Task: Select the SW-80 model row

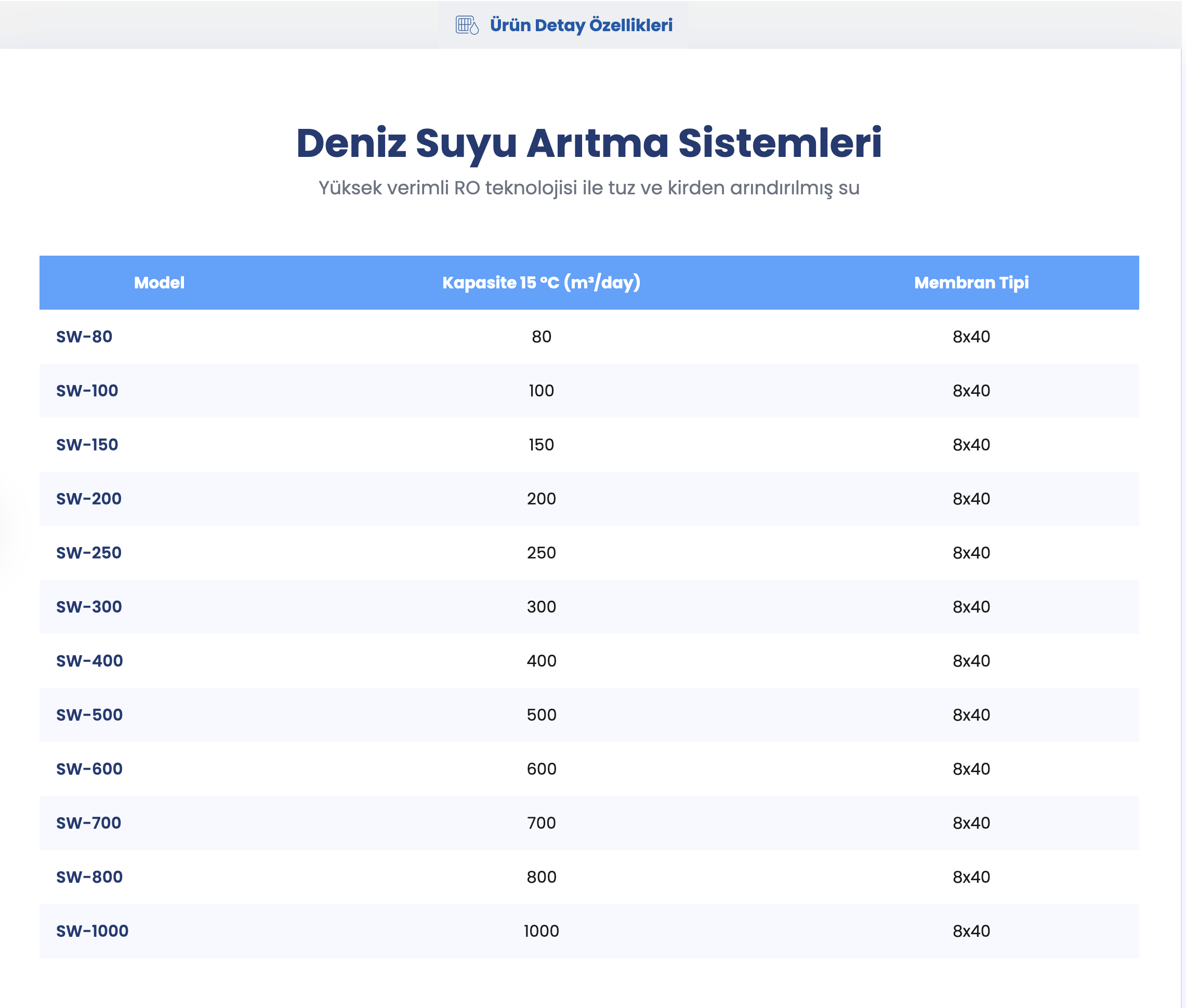Action: pyautogui.click(x=84, y=337)
